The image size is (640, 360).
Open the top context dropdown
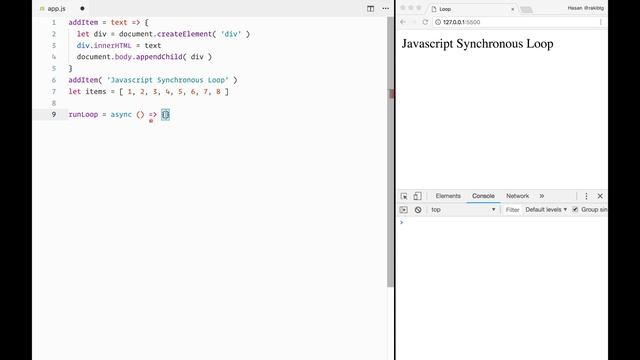click(x=463, y=209)
